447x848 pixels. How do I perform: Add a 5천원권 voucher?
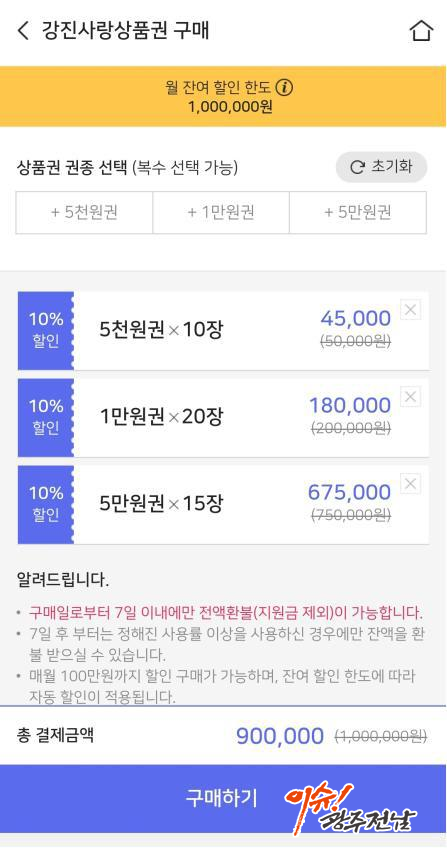84,213
